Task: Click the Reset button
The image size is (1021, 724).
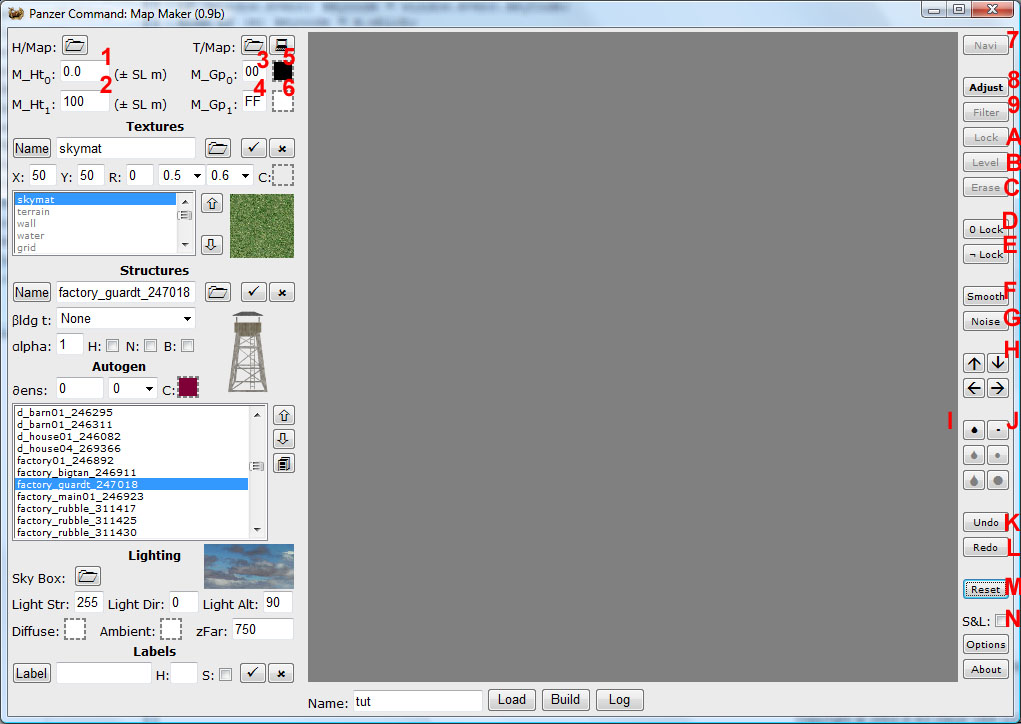Action: 986,589
